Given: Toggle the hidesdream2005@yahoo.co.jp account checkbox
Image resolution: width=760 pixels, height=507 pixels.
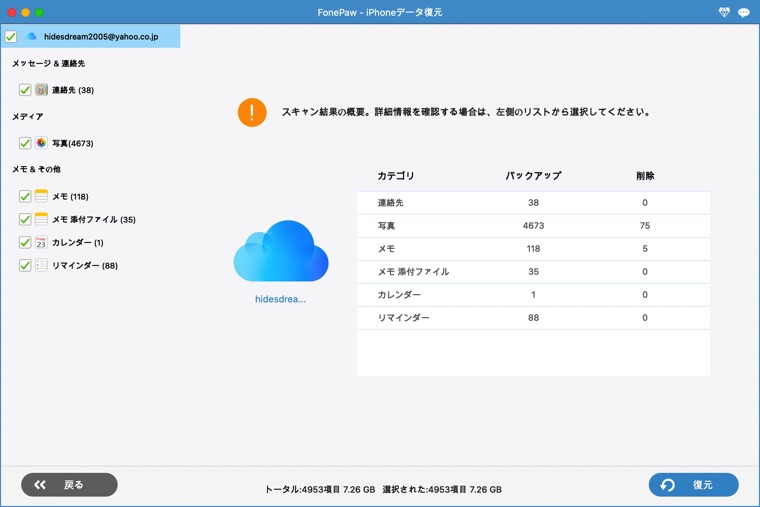Looking at the screenshot, I should pyautogui.click(x=11, y=36).
